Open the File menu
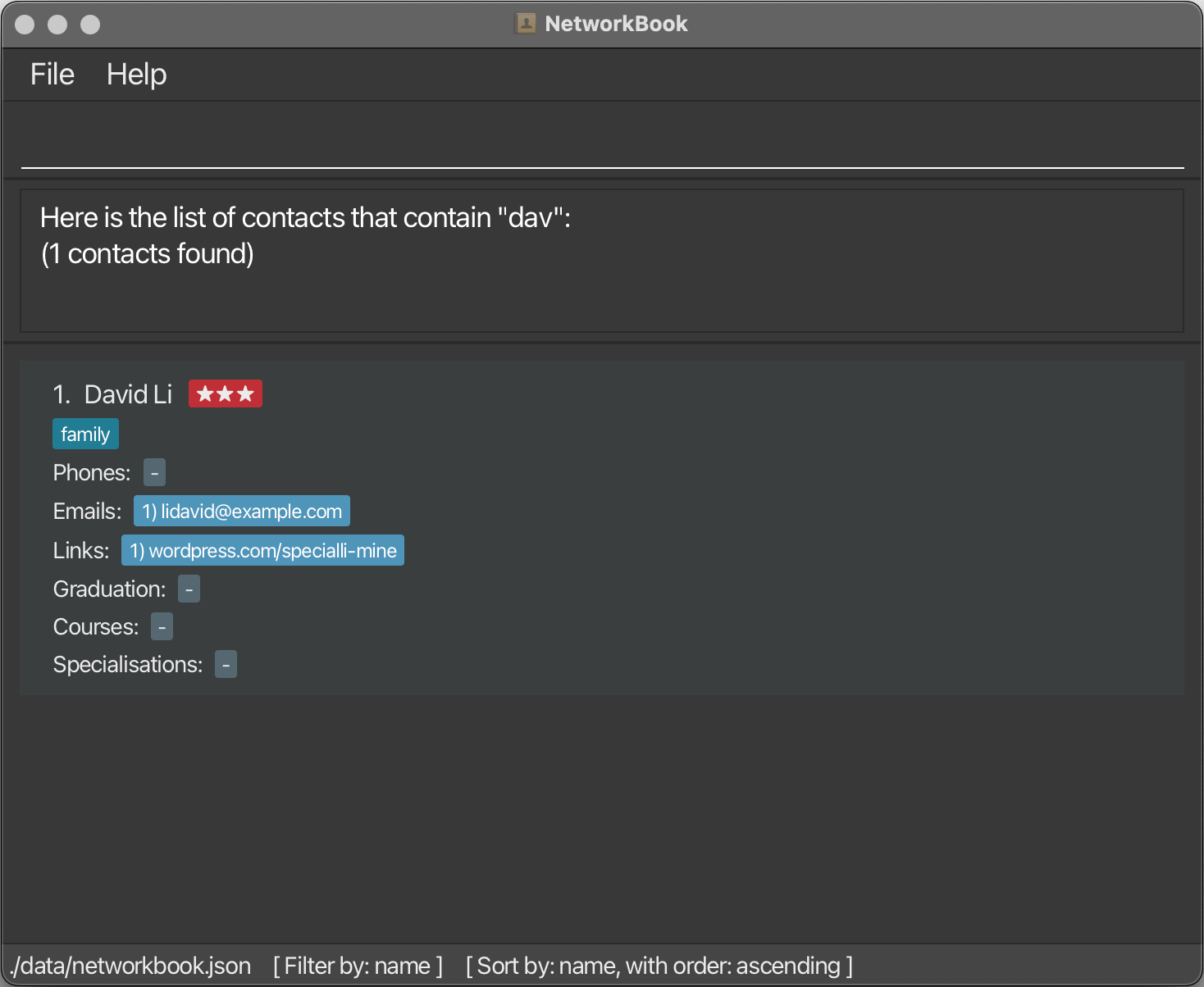Viewport: 1204px width, 987px height. [x=52, y=75]
